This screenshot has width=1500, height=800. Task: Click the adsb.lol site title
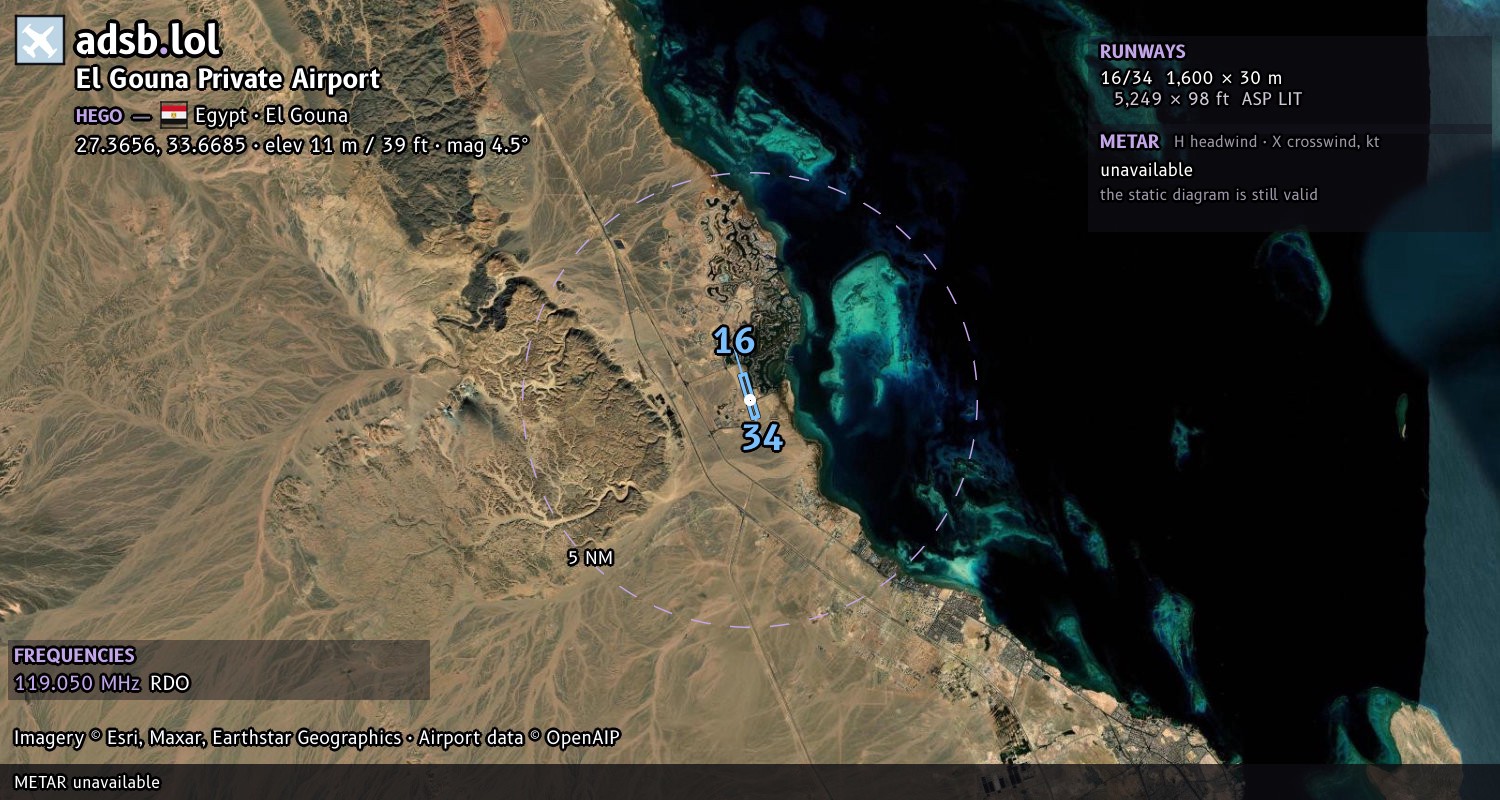point(147,41)
